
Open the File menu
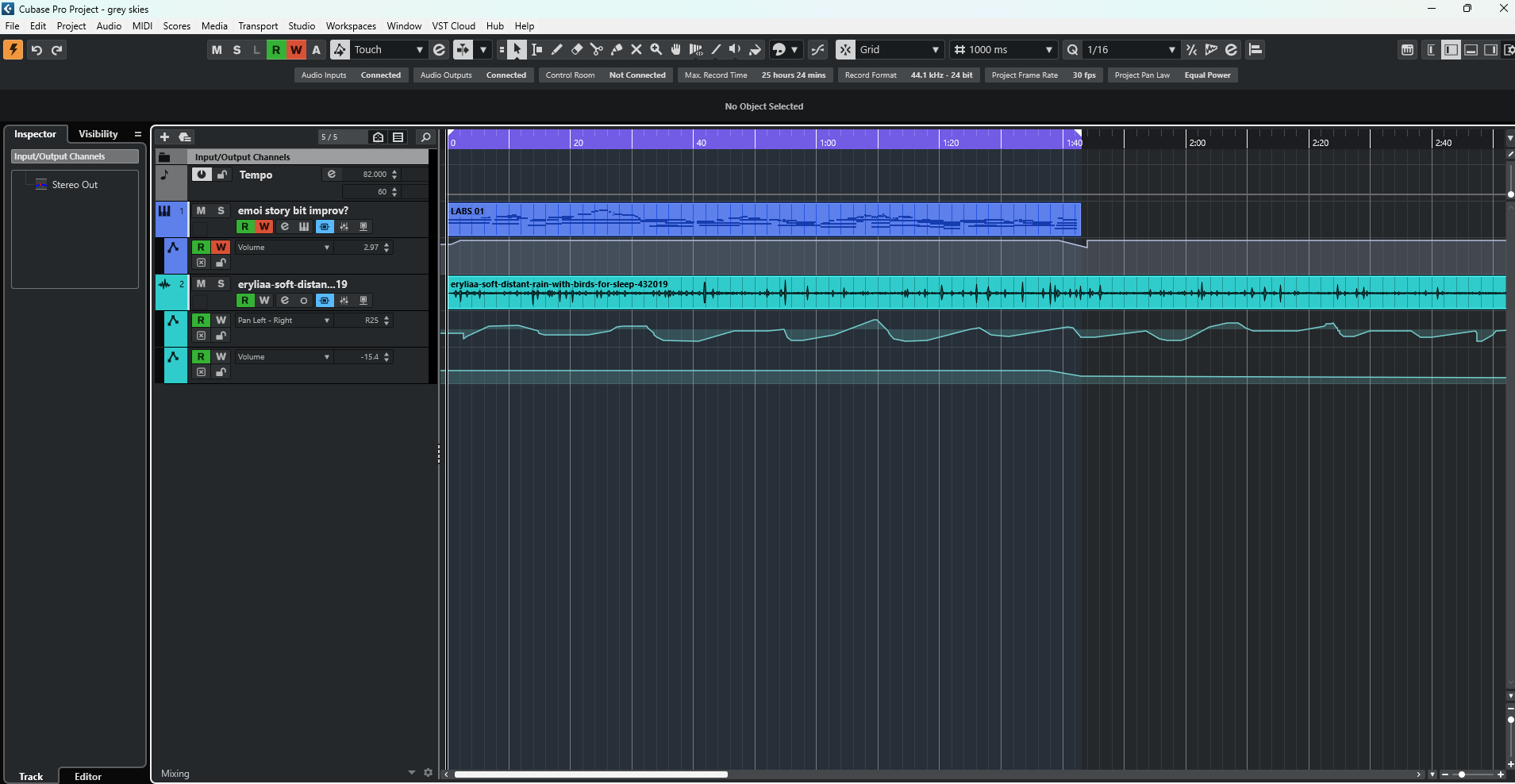pos(13,26)
